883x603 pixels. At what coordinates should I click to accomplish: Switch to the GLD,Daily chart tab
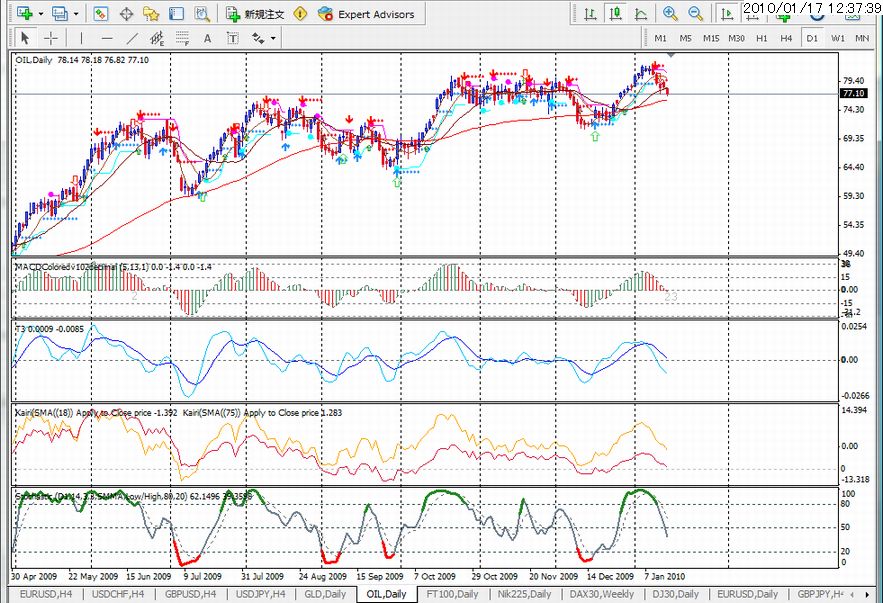click(x=327, y=594)
